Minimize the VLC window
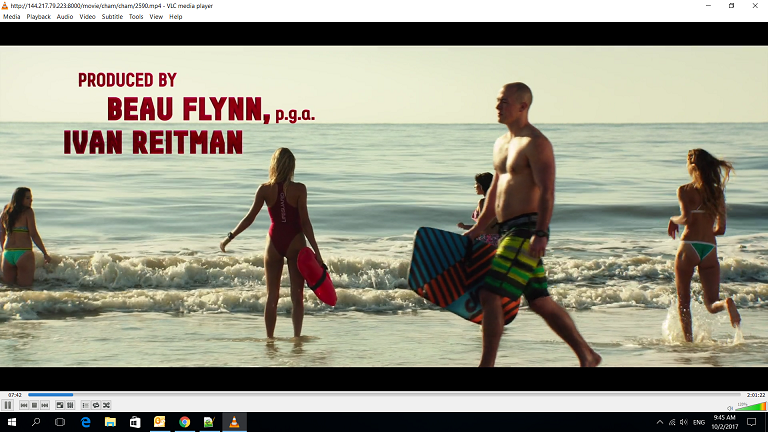 (x=708, y=6)
